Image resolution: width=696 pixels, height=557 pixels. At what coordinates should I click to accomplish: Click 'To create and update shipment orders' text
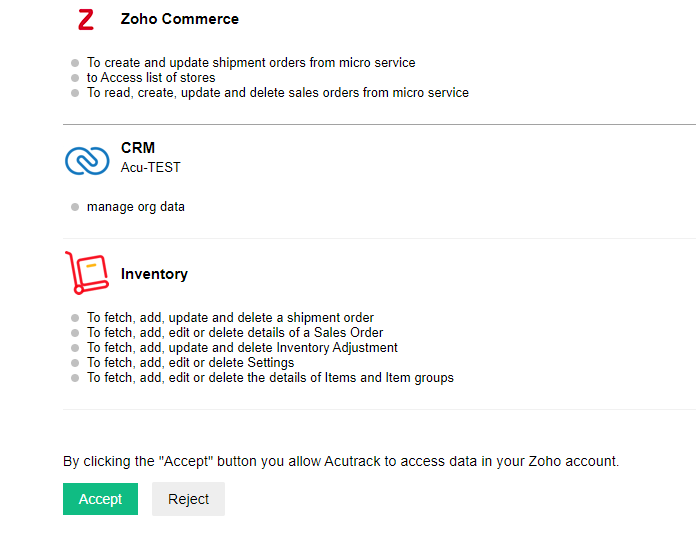click(251, 63)
